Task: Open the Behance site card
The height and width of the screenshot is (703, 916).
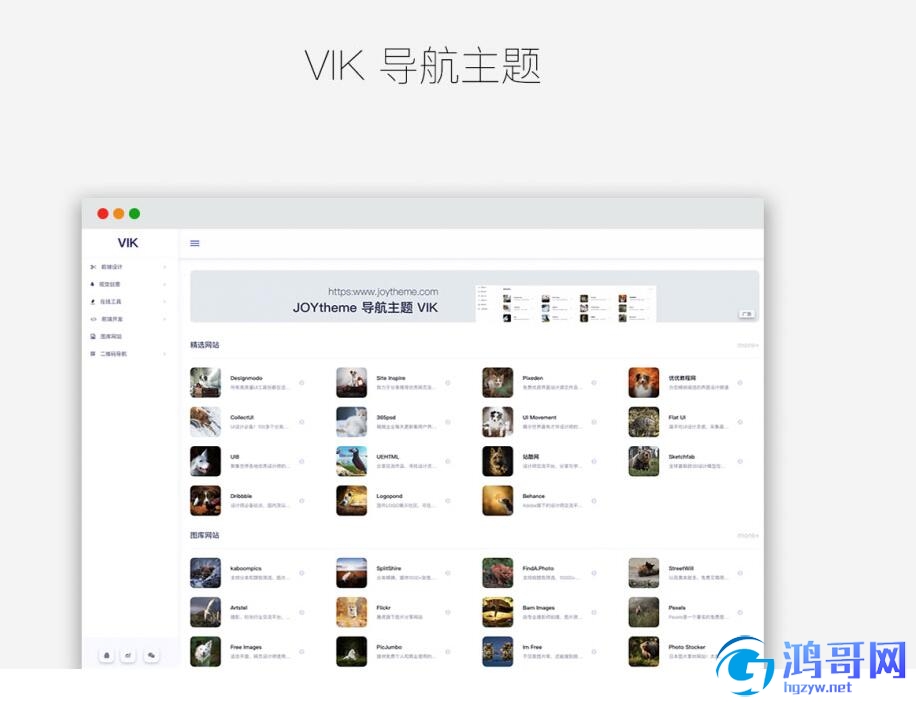Action: click(540, 501)
